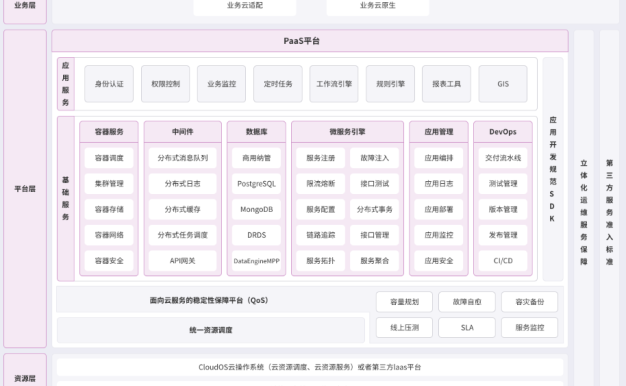Click the 应用管理 column header

[x=439, y=132]
